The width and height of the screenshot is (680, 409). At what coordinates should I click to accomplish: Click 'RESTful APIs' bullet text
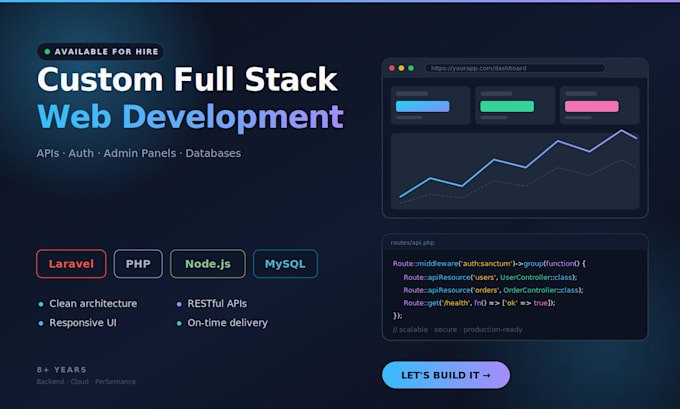217,304
